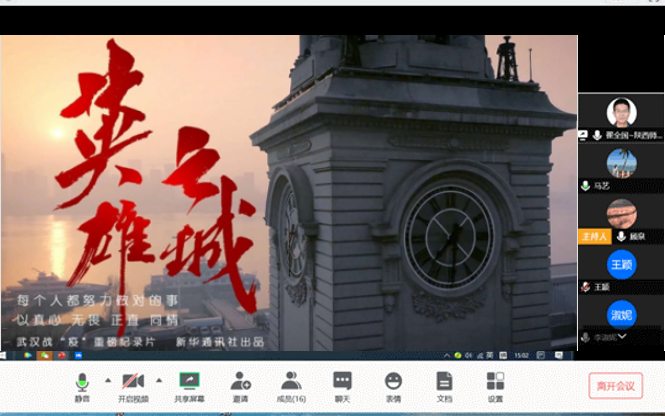
Task: Open the chat (聊天) panel
Action: click(x=342, y=385)
